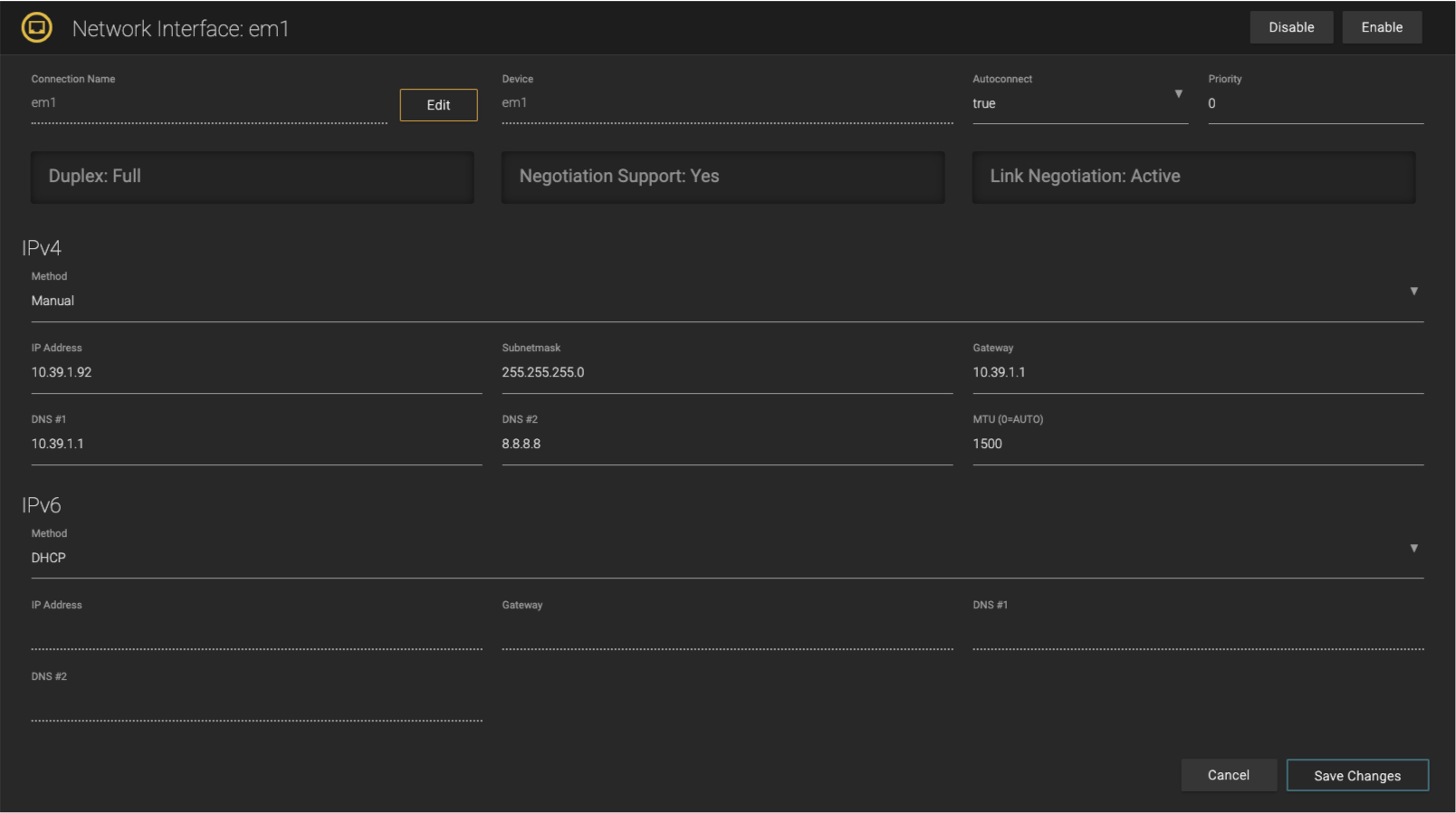Viewport: 1456px width, 813px height.
Task: Expand the IPv4 Method dropdown arrow
Action: [x=1413, y=292]
